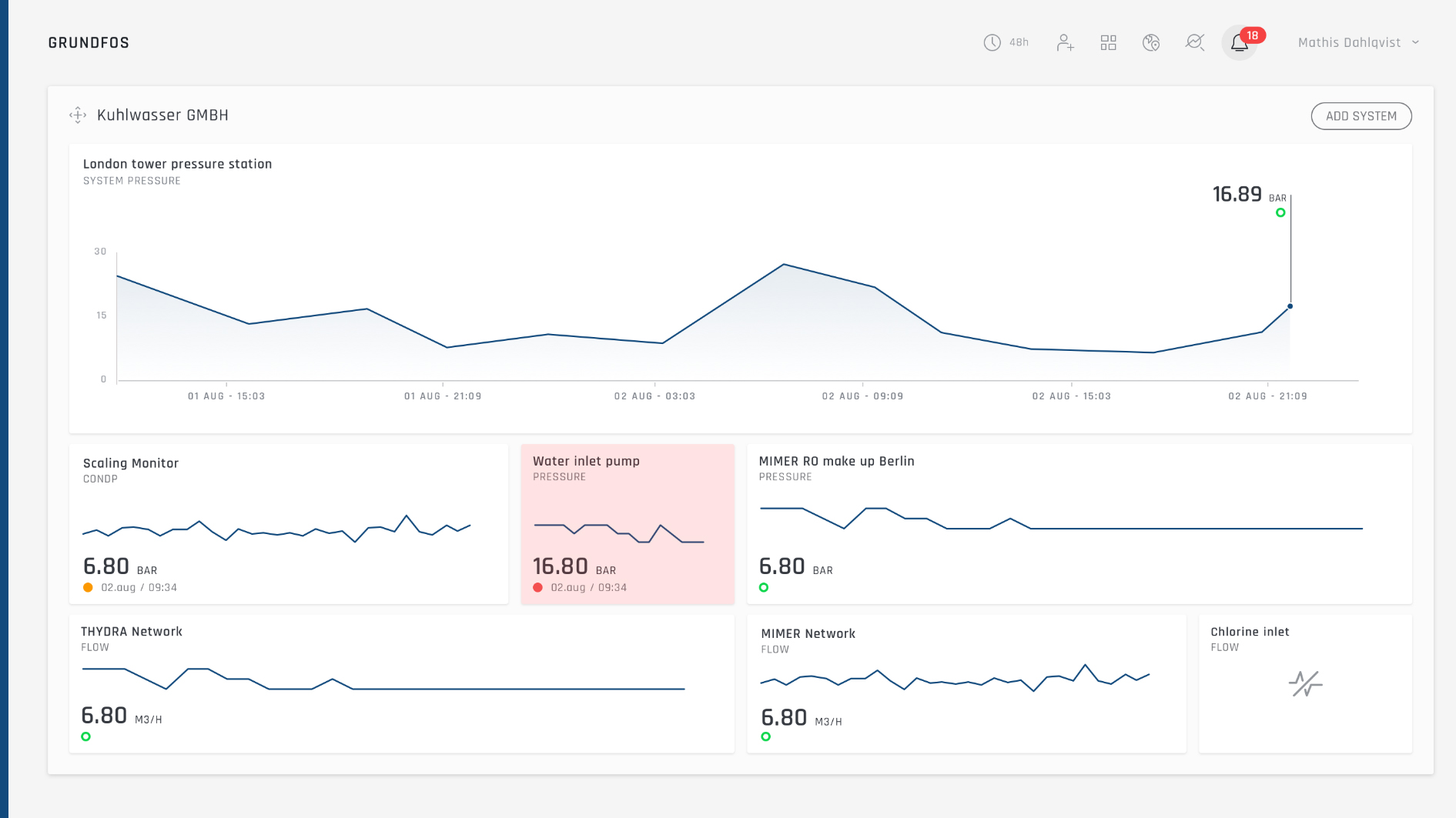Open the chart analysis search icon

(x=1194, y=42)
